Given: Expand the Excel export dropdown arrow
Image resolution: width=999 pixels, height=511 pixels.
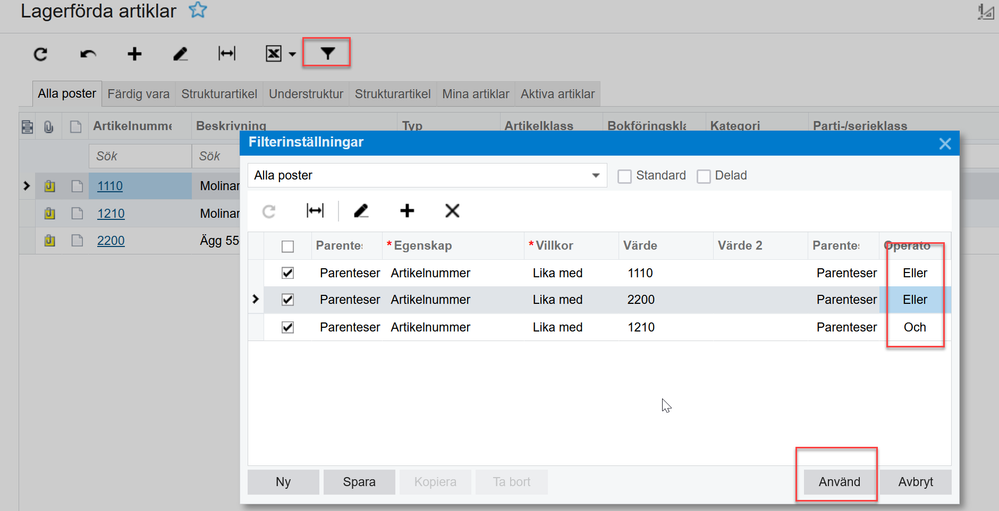Looking at the screenshot, I should (x=292, y=54).
